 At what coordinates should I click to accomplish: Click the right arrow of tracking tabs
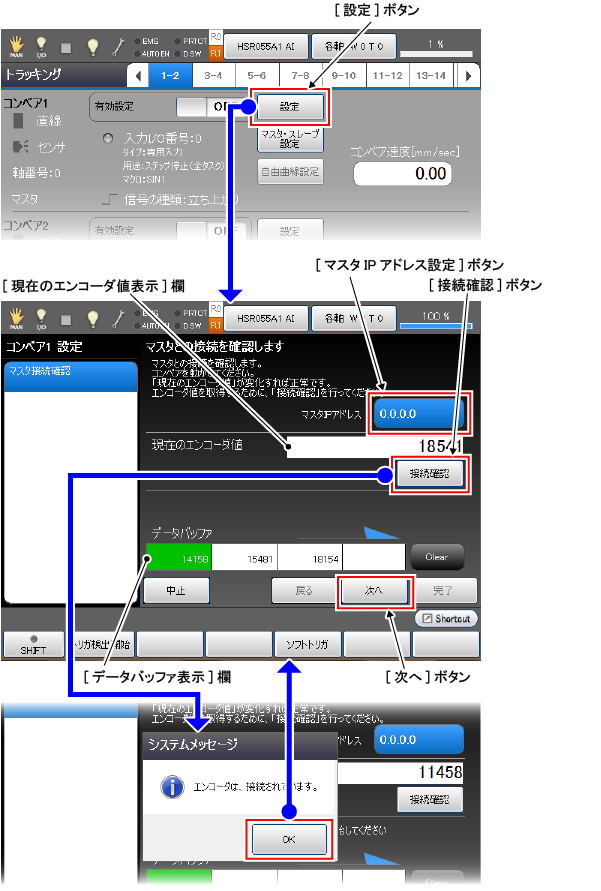pyautogui.click(x=467, y=75)
